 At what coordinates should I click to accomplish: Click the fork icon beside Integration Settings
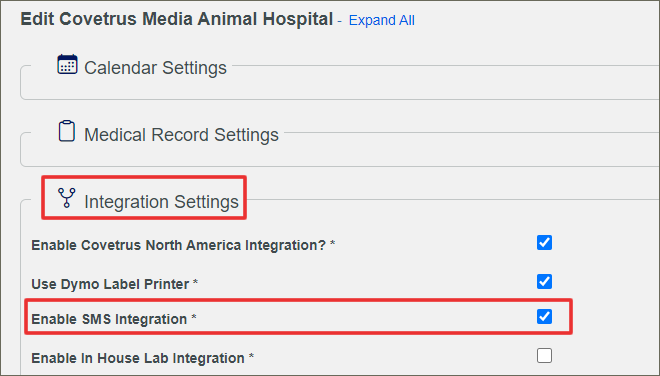[67, 198]
